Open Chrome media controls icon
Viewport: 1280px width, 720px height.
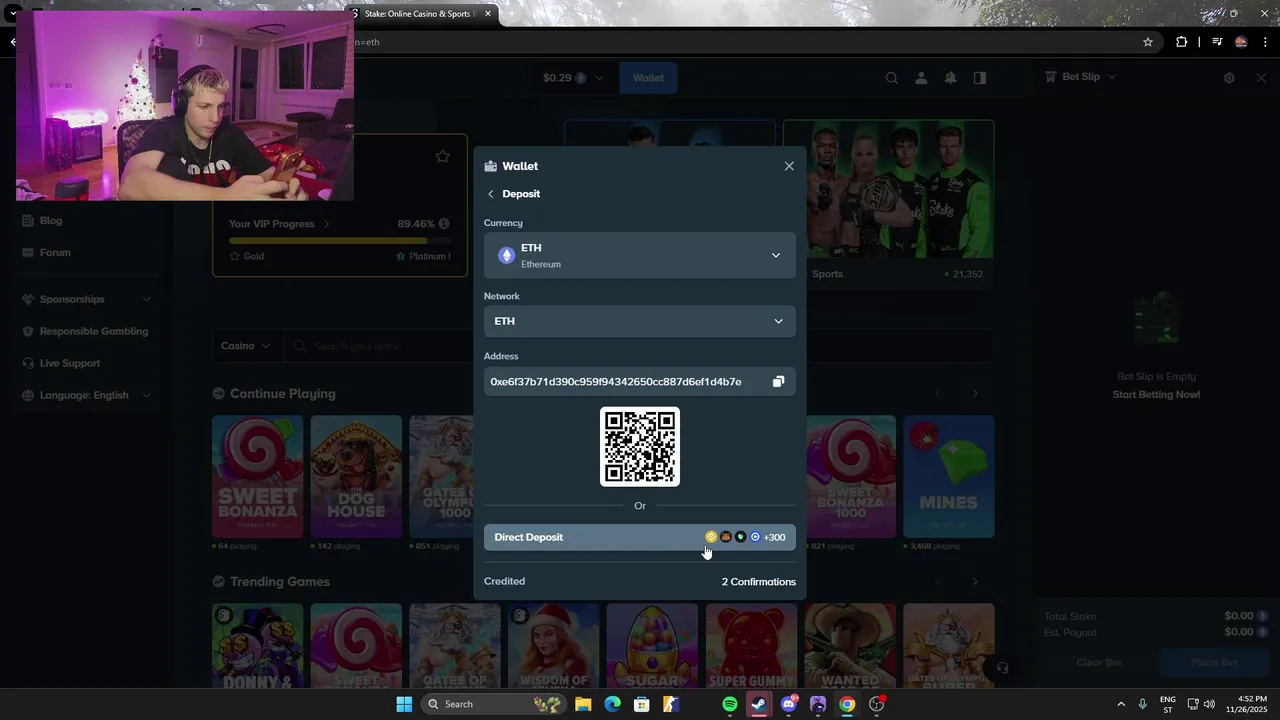click(x=1217, y=42)
